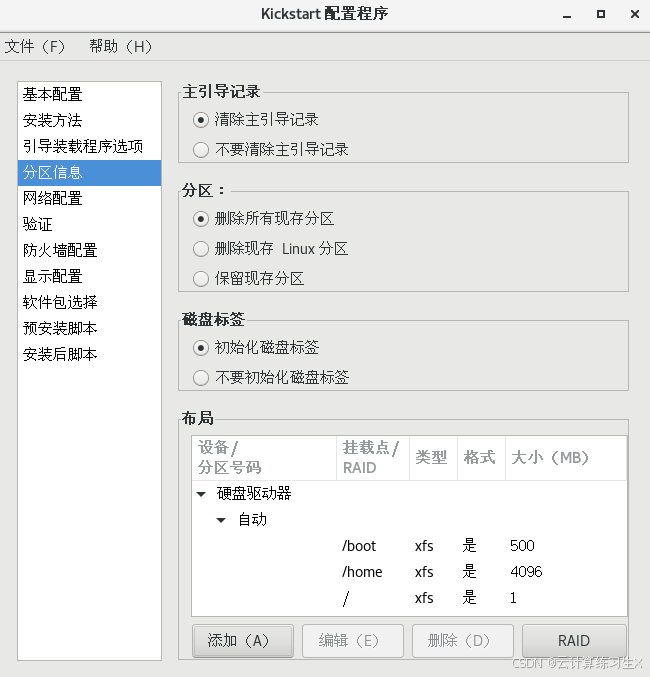650x677 pixels.
Task: Choose 不要清除主引导记录 option
Action: (x=201, y=150)
